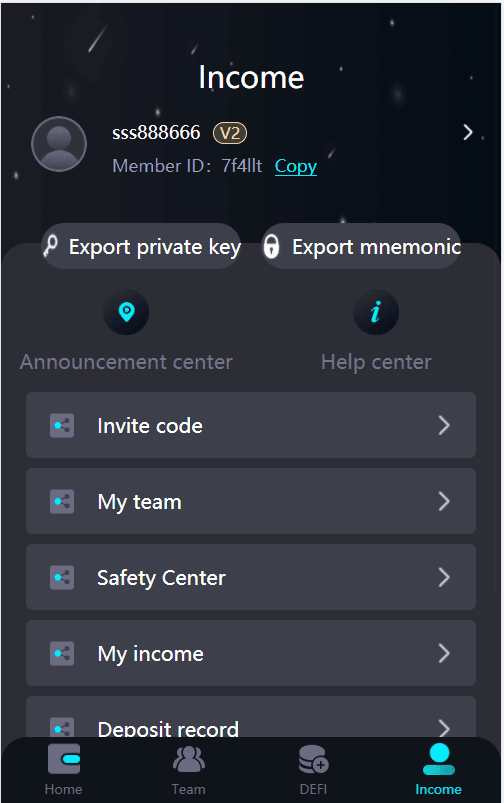Switch to the Team tab
The image size is (504, 803).
[188, 770]
